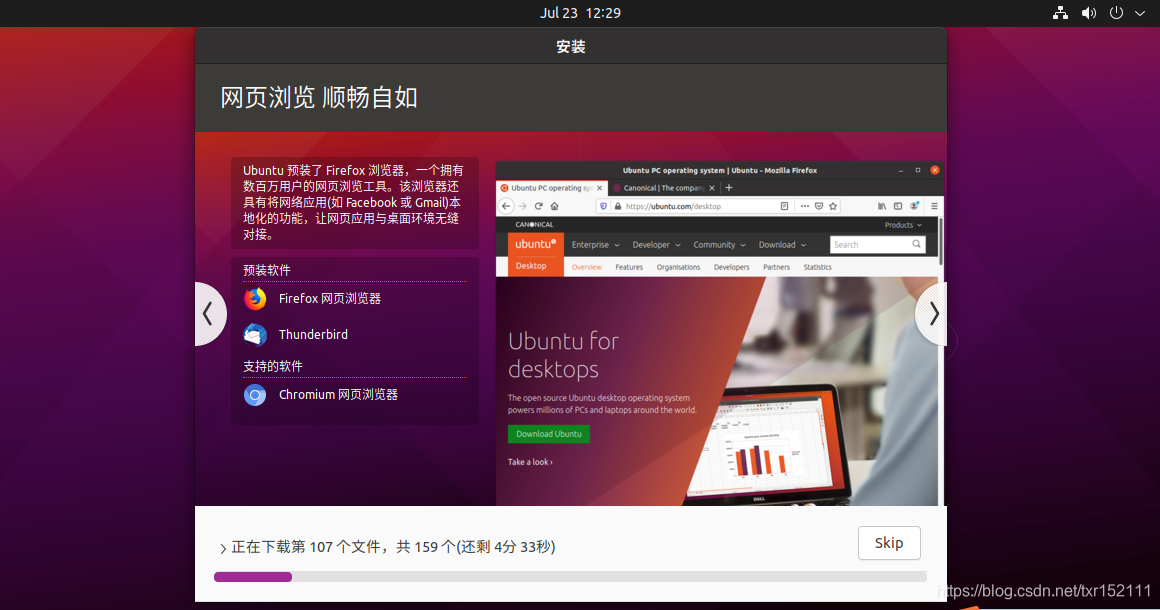Open the Firefox library icon

click(x=882, y=206)
